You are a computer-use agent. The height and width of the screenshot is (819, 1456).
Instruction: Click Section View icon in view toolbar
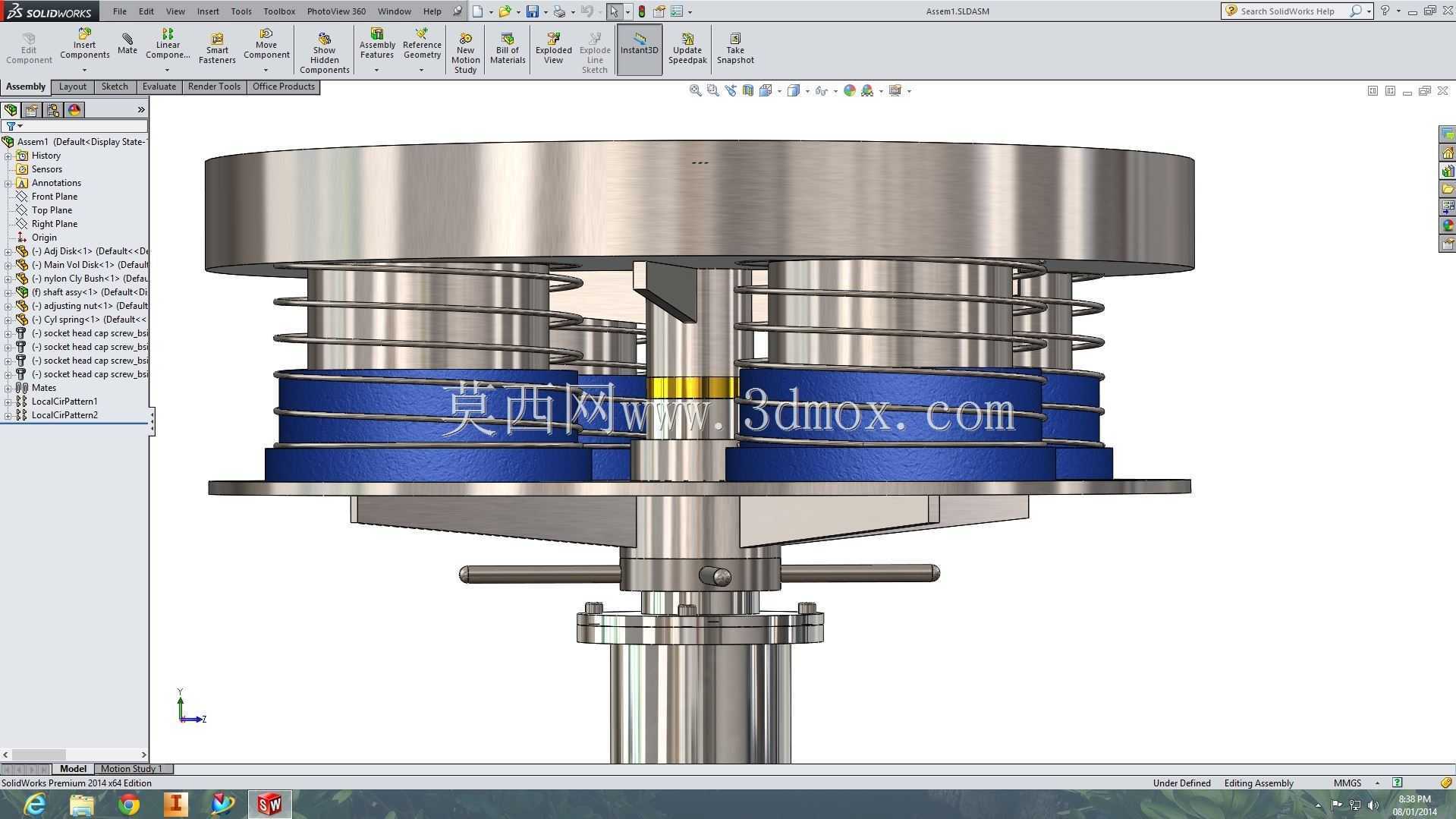coord(748,90)
